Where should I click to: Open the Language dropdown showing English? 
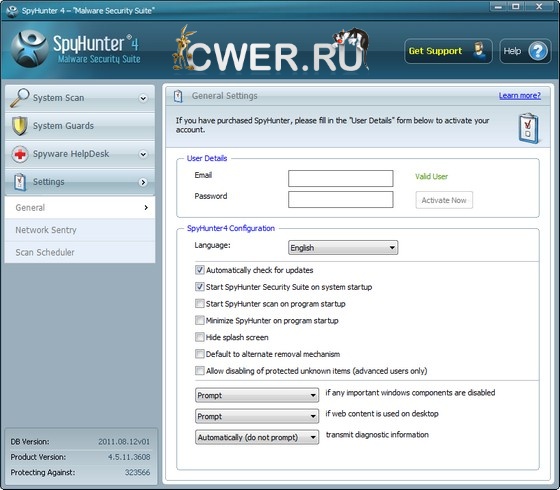(x=343, y=248)
